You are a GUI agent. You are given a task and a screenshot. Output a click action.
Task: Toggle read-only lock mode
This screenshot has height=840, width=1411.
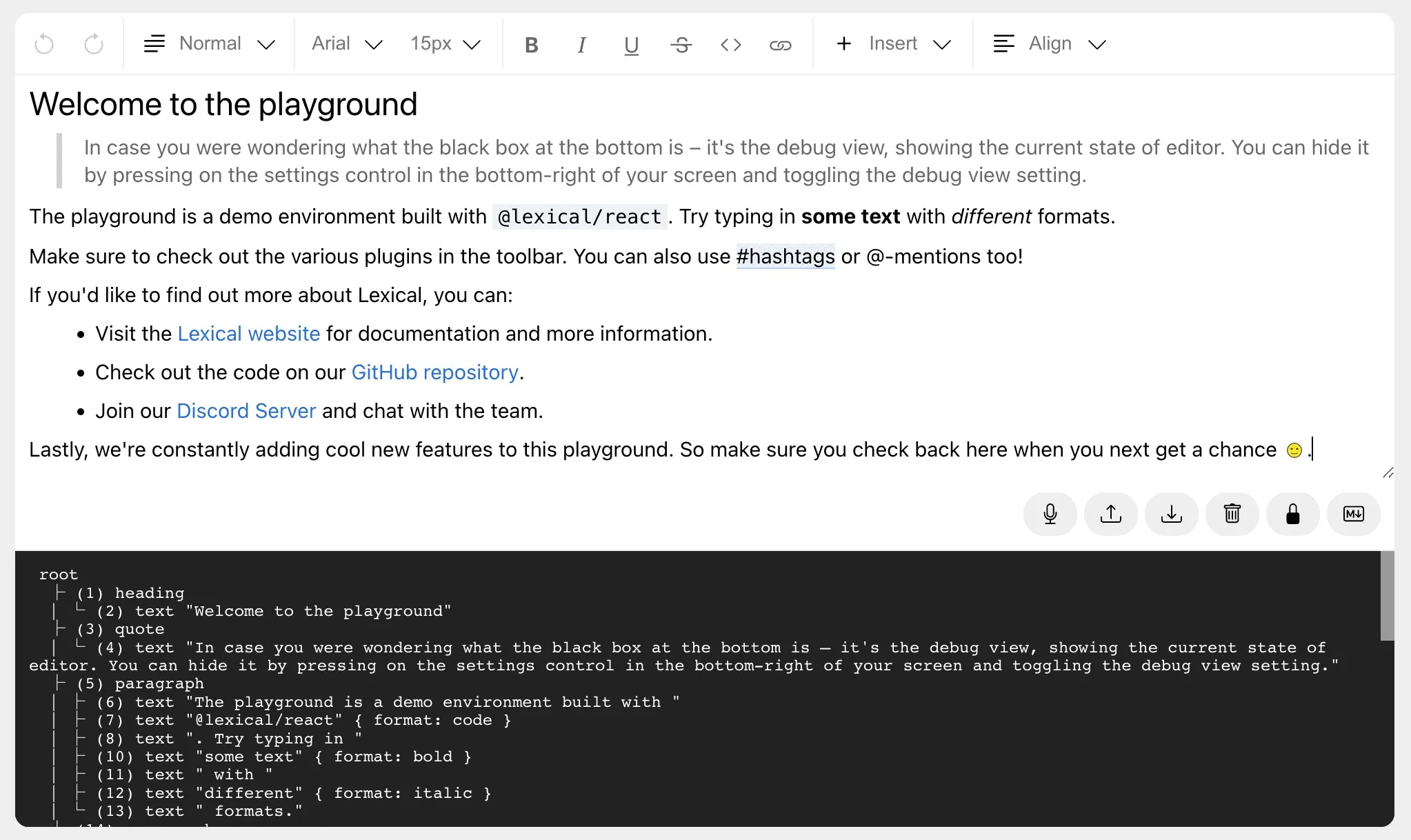click(1292, 514)
